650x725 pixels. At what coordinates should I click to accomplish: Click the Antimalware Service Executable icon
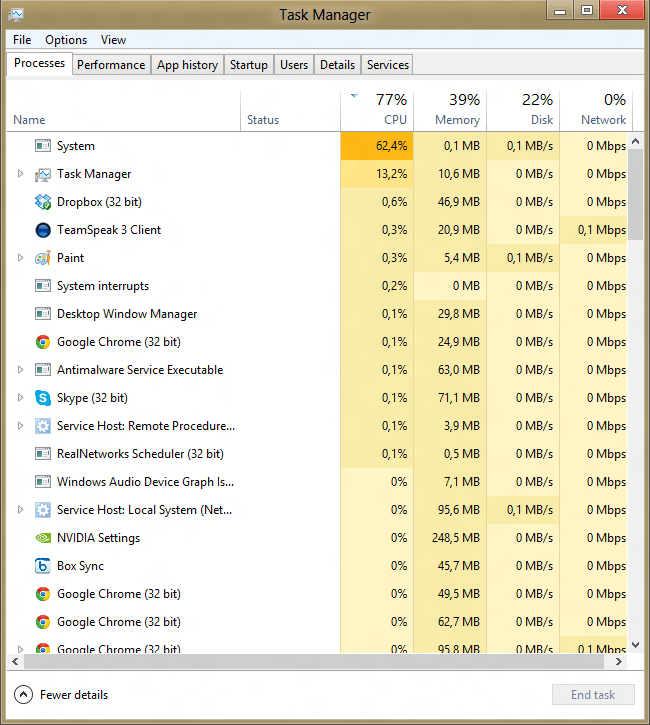click(43, 370)
